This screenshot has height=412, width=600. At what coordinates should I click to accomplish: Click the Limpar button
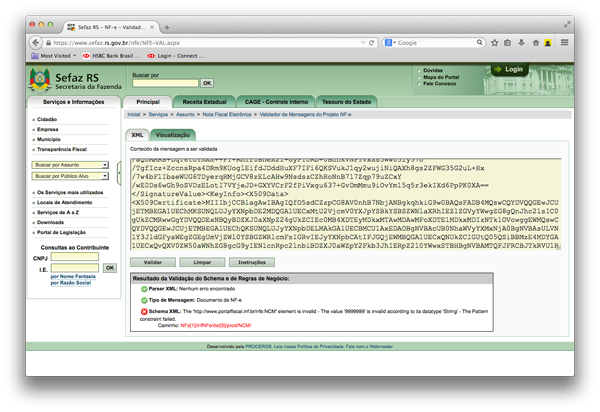(x=202, y=262)
